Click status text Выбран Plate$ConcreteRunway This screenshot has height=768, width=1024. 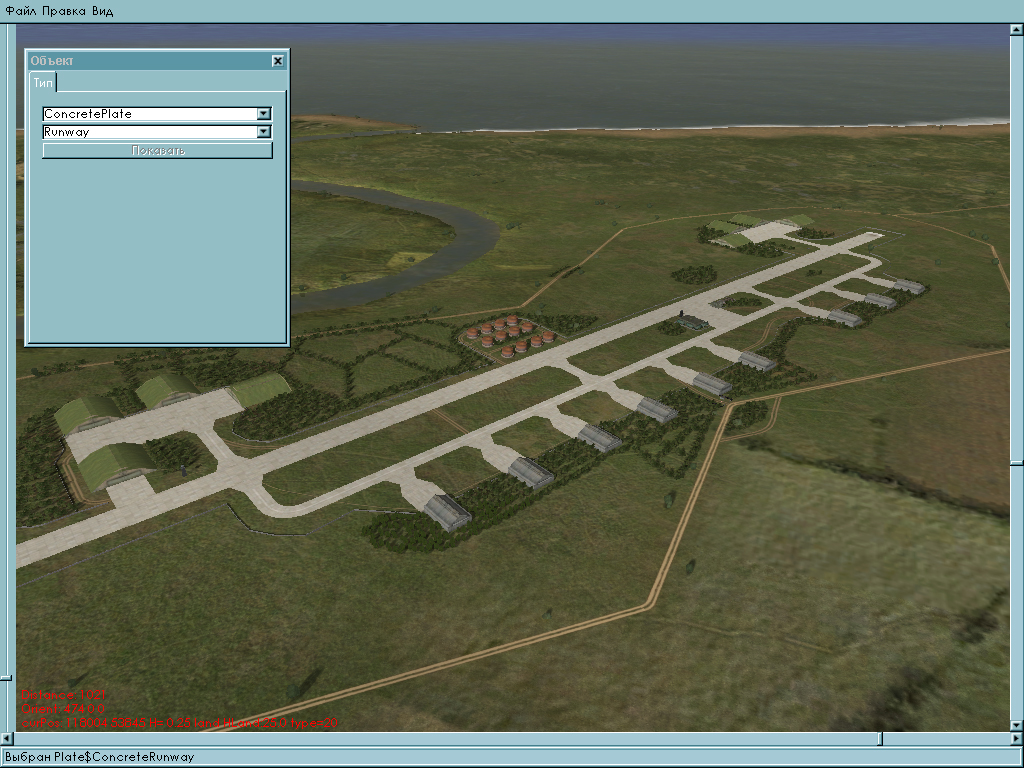click(x=99, y=757)
